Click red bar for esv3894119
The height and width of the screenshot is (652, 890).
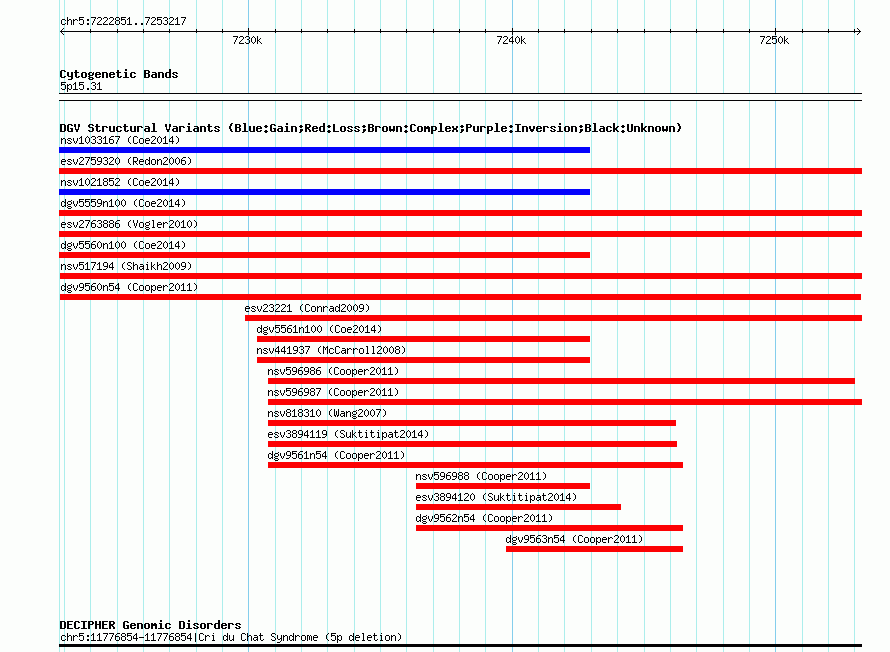[x=472, y=444]
